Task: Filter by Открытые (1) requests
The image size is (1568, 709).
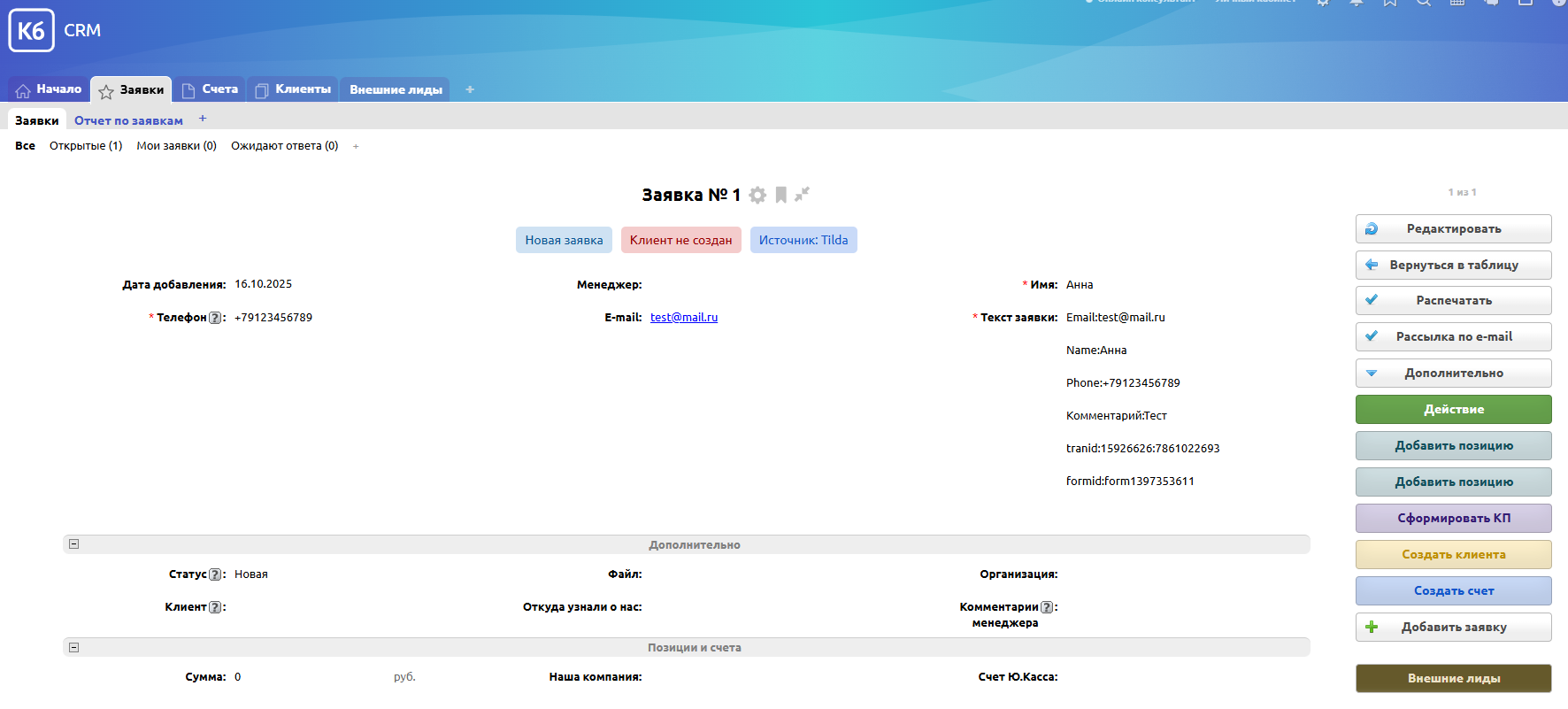Action: (x=86, y=146)
